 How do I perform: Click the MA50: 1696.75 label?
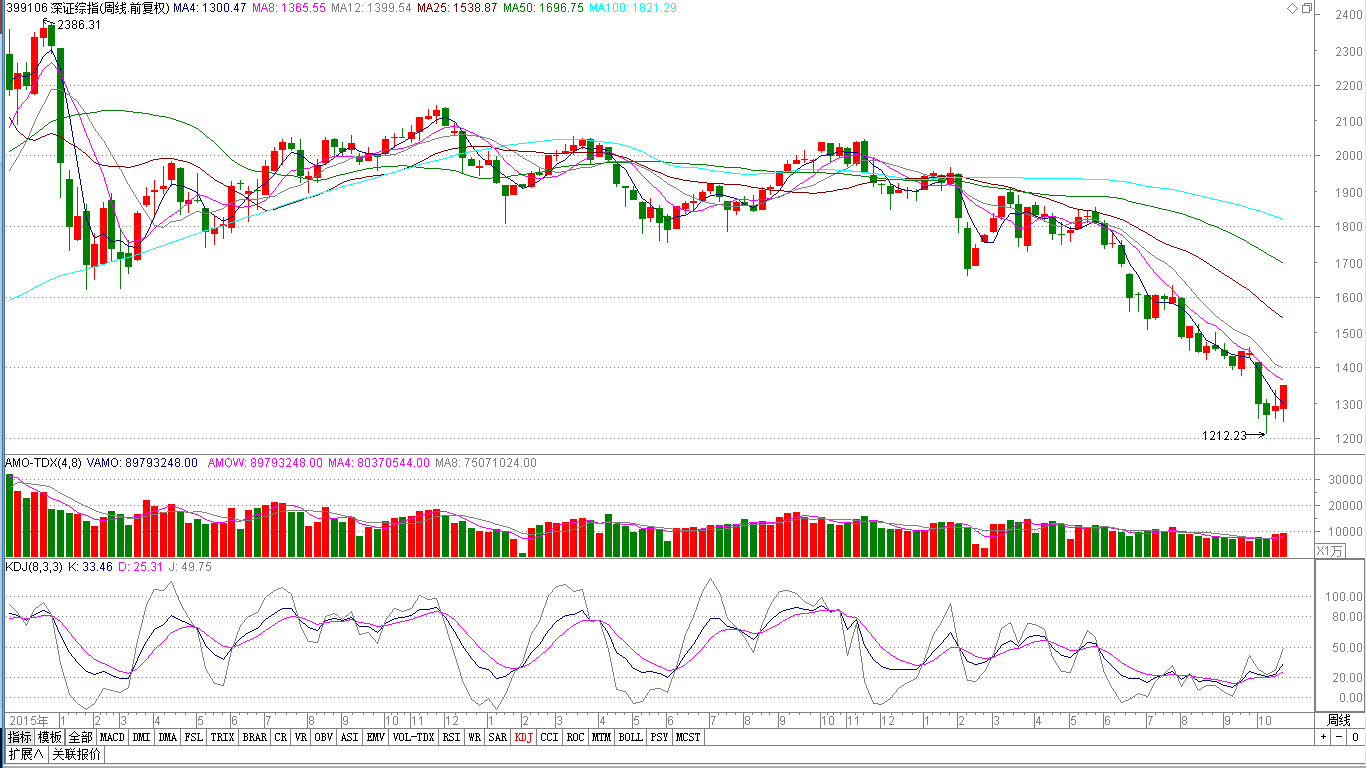pyautogui.click(x=543, y=8)
